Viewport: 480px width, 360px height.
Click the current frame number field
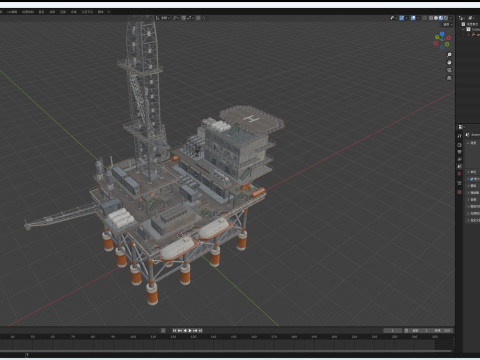pos(393,331)
